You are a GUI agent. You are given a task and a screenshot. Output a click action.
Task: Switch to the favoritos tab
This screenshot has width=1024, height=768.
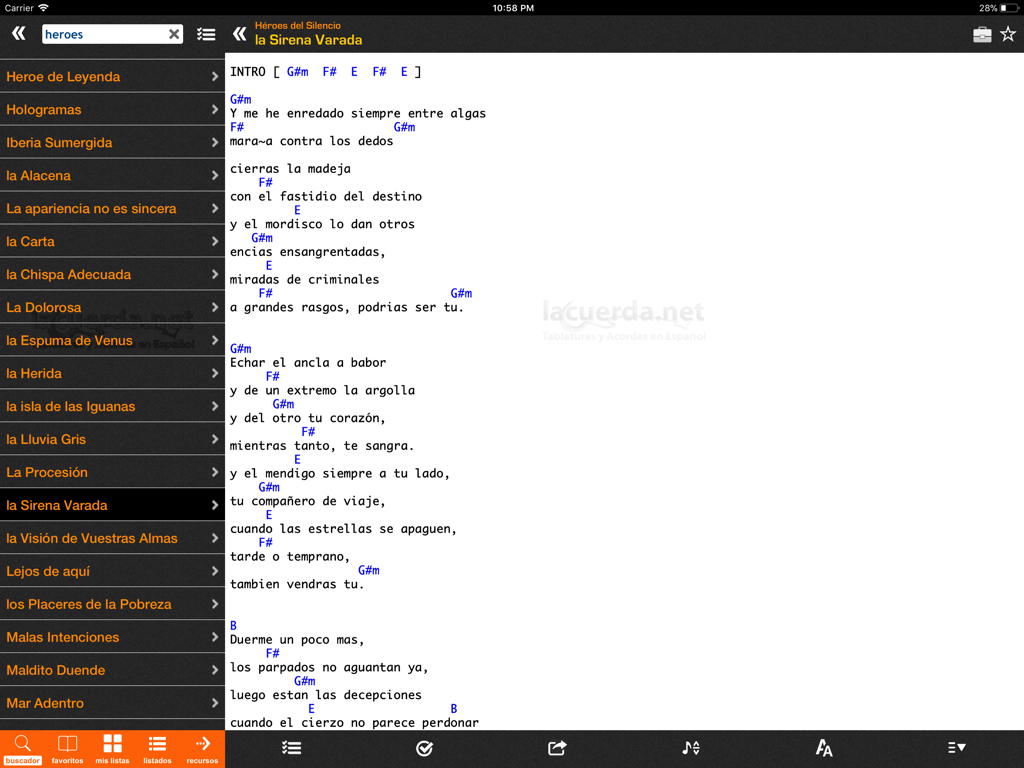pos(67,749)
